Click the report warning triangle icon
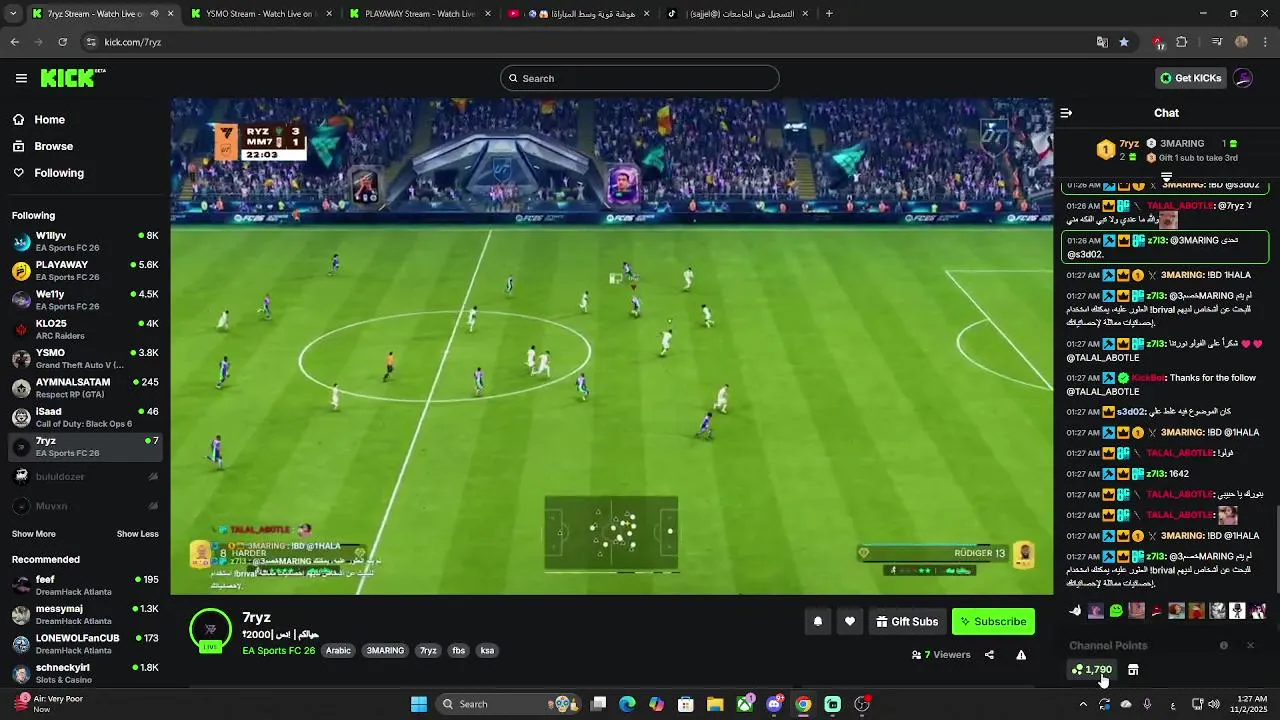Viewport: 1280px width, 720px height. (1021, 655)
